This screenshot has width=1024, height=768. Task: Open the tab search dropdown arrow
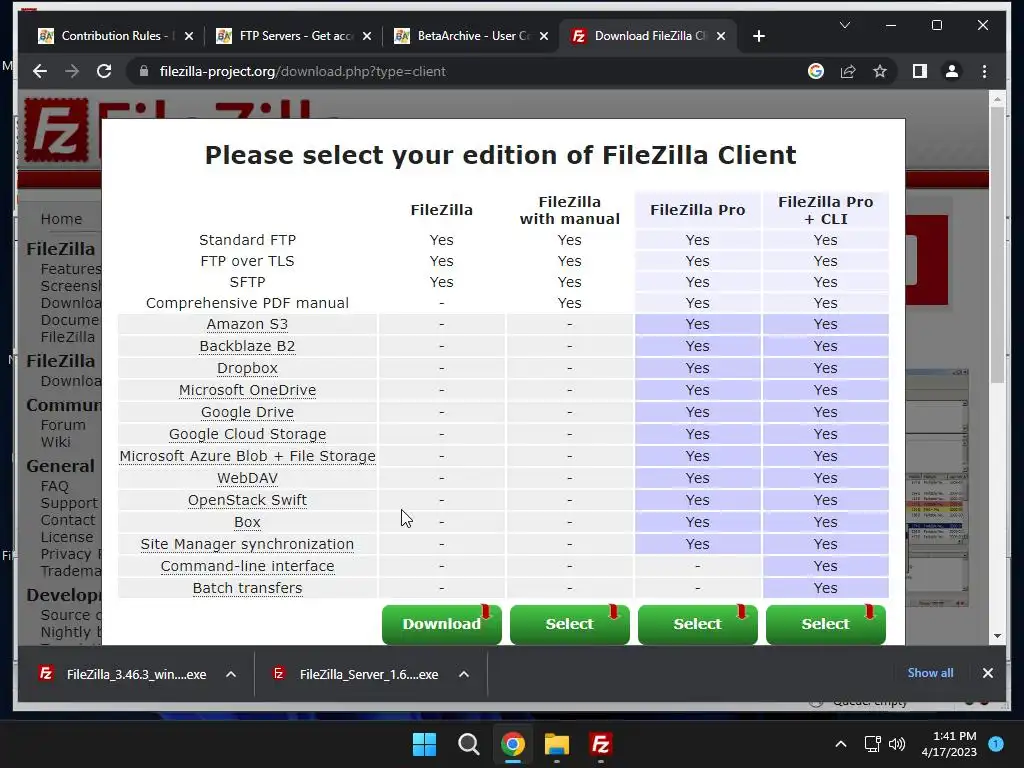(x=844, y=25)
